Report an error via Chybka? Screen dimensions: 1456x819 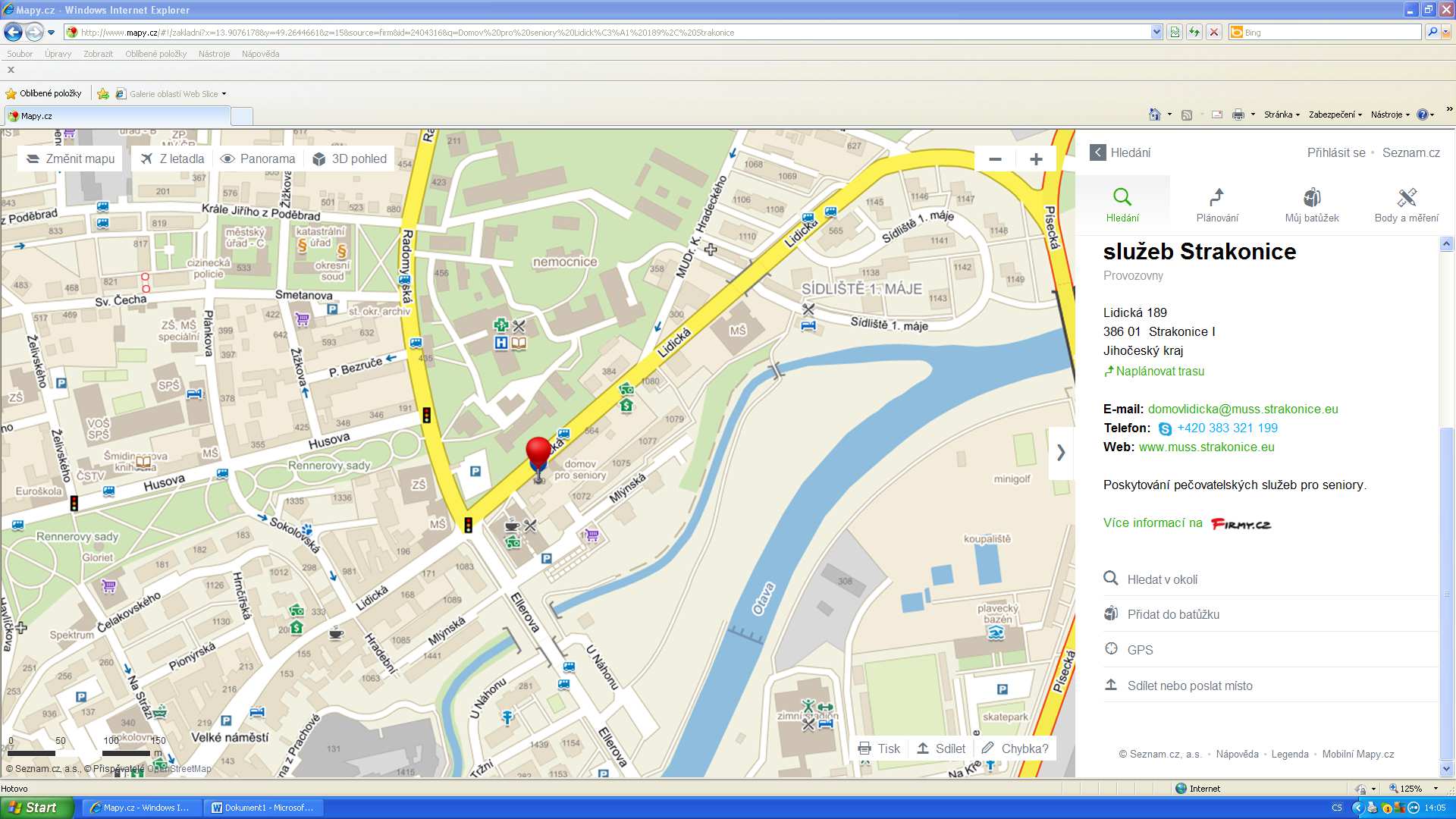point(1015,748)
